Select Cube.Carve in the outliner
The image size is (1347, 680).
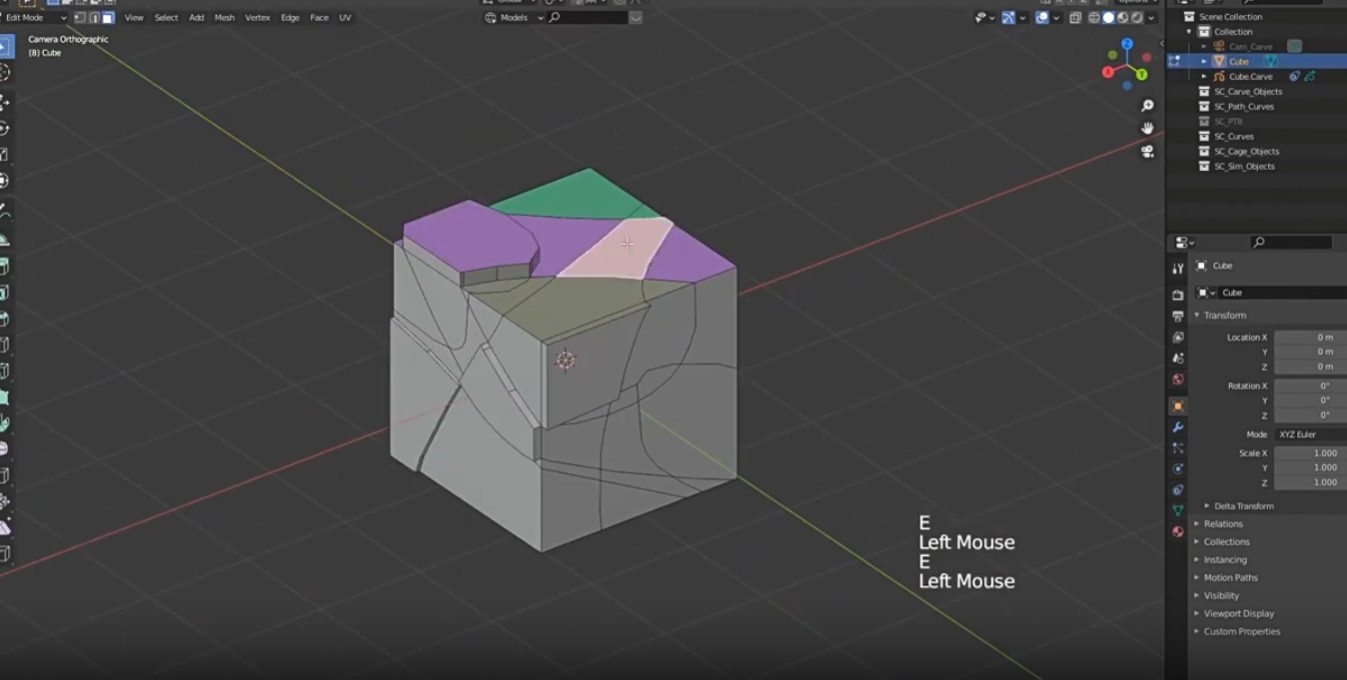point(1250,77)
